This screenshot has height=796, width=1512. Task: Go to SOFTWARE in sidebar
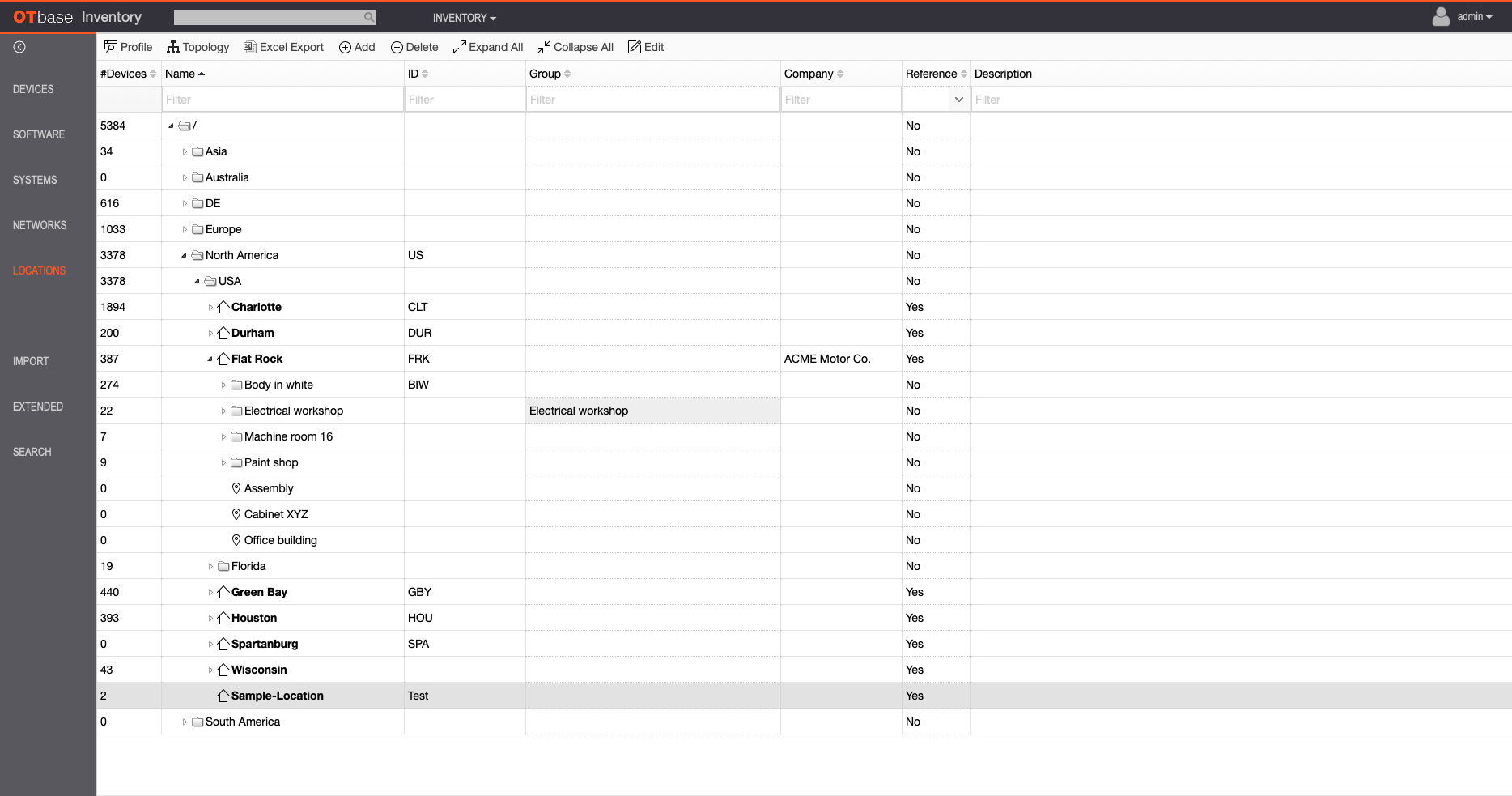pyautogui.click(x=39, y=134)
